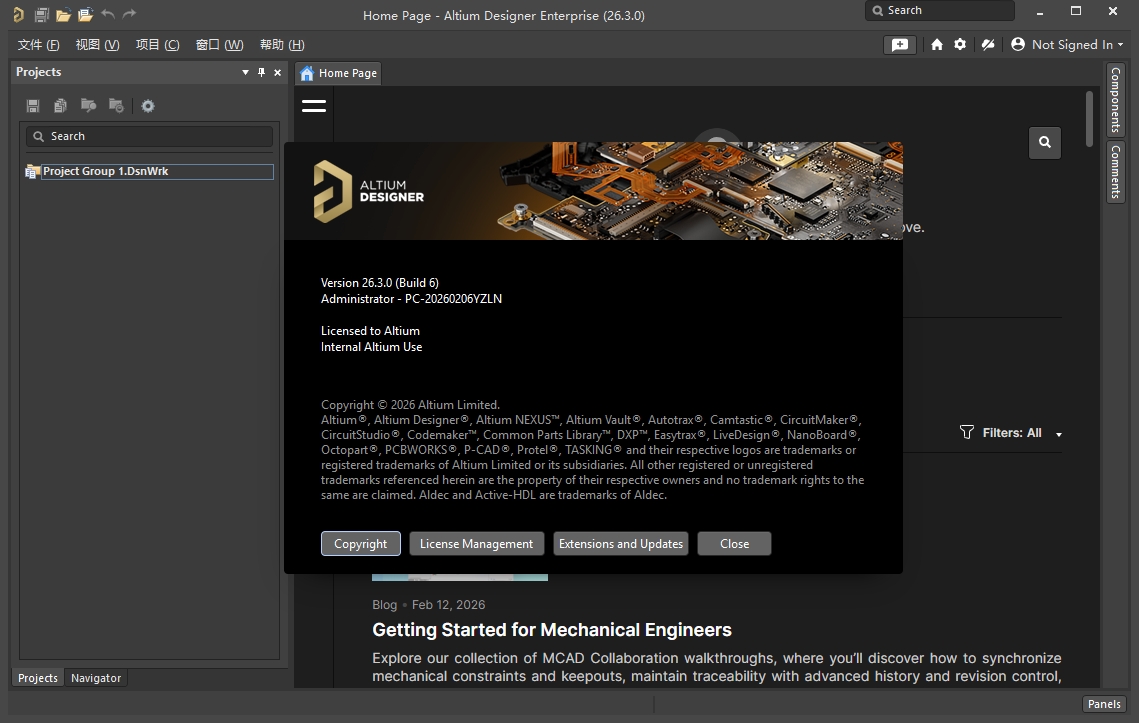Click Extensions and Updates button

(620, 543)
